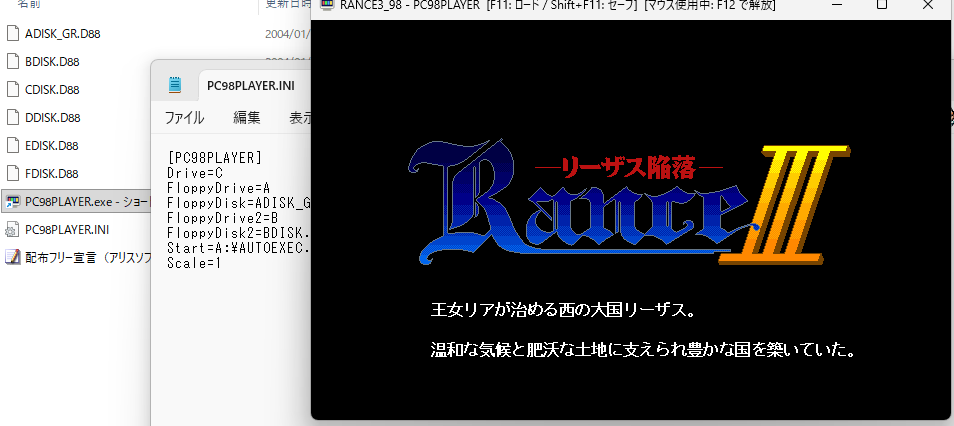Screen dimensions: 954x426
Task: Click 温和な気候と肥沃な土地 game text line
Action: (644, 350)
